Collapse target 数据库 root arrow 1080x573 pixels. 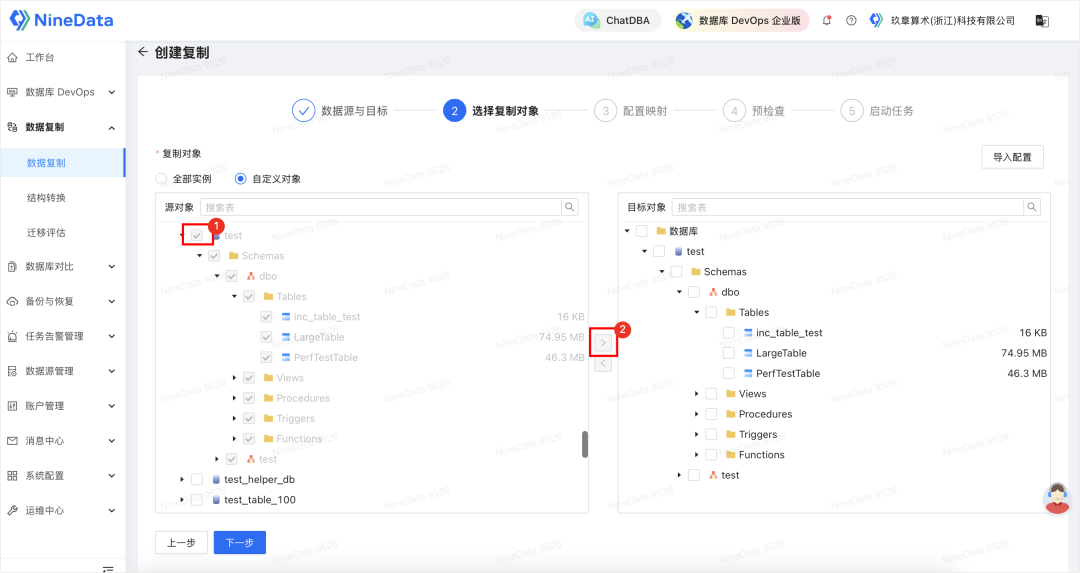coord(627,231)
